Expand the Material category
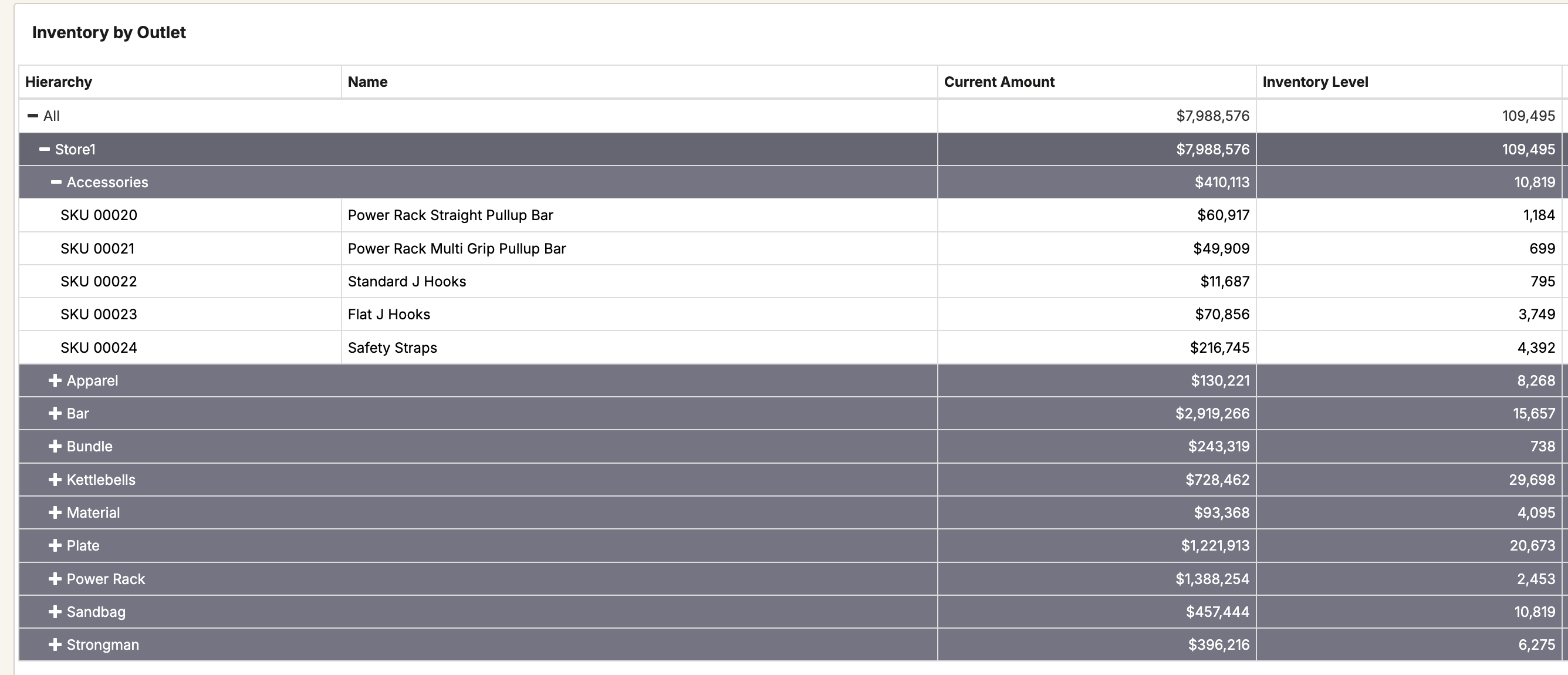This screenshot has width=1568, height=675. (55, 512)
